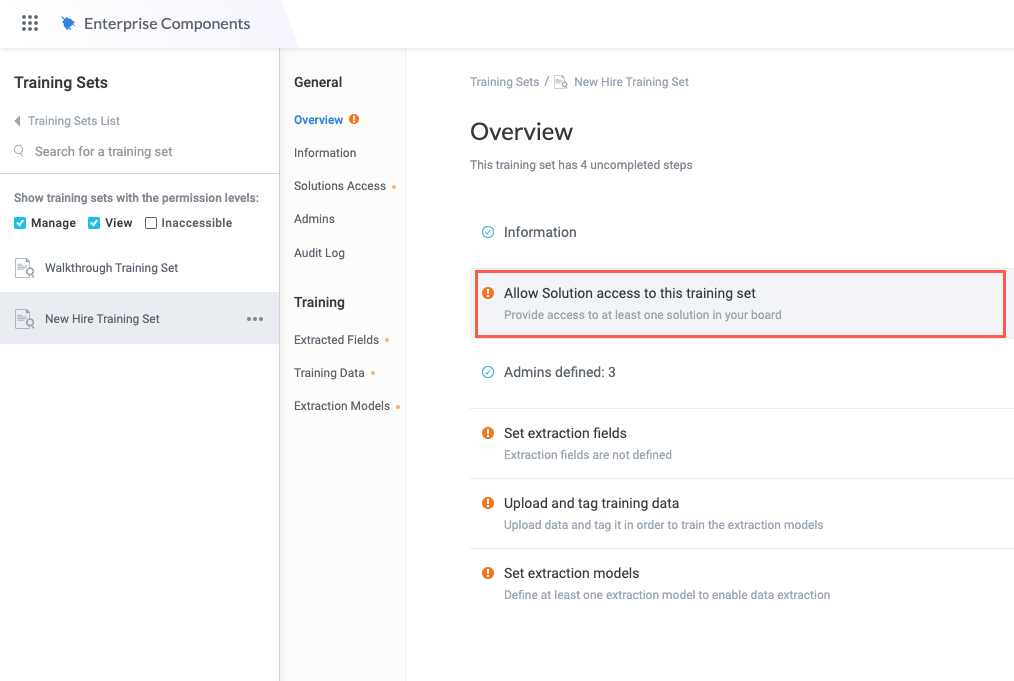Toggle the View permission checkbox
1014x681 pixels.
pos(94,223)
